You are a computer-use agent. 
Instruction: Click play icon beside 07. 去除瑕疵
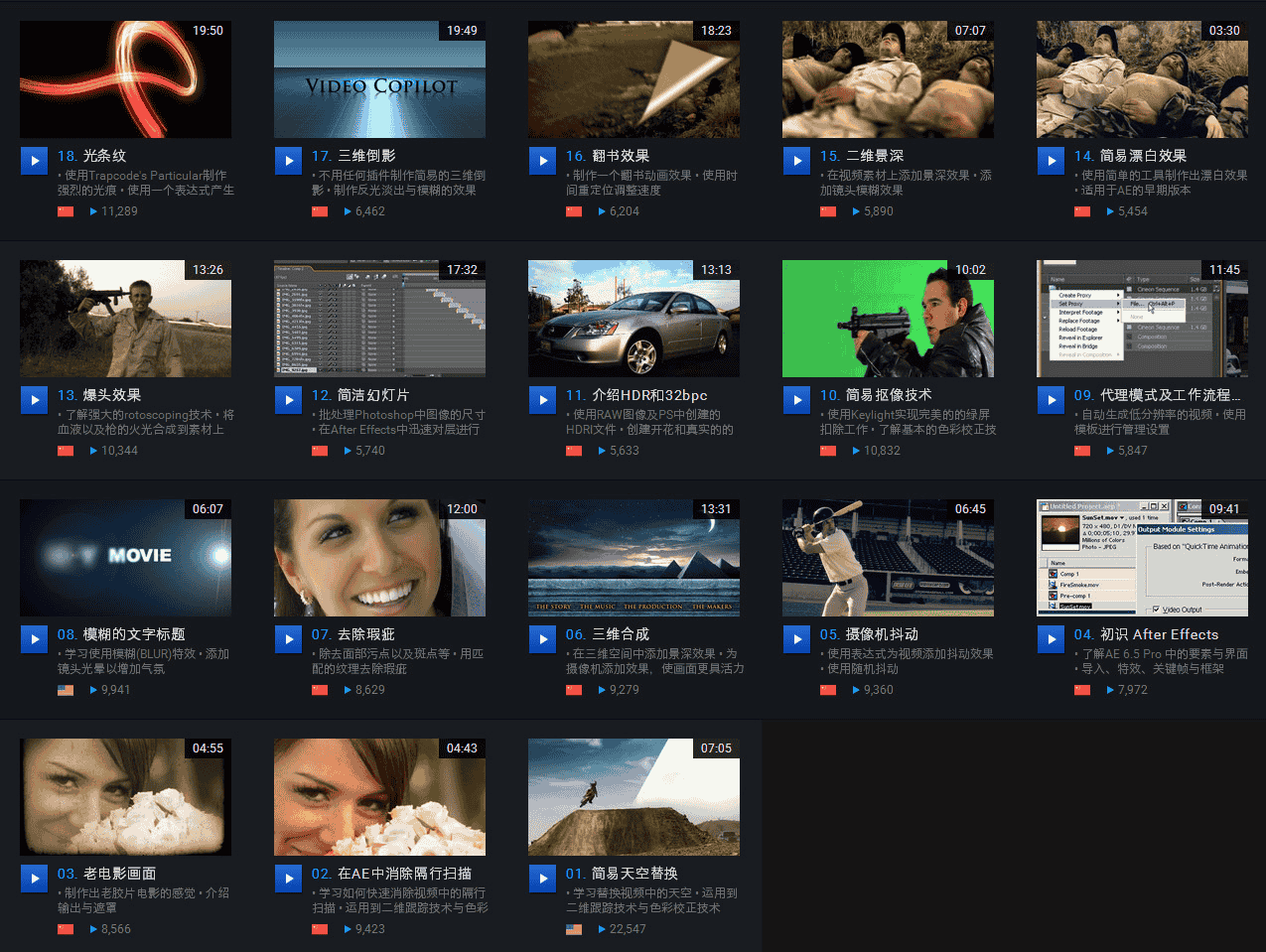(x=288, y=638)
